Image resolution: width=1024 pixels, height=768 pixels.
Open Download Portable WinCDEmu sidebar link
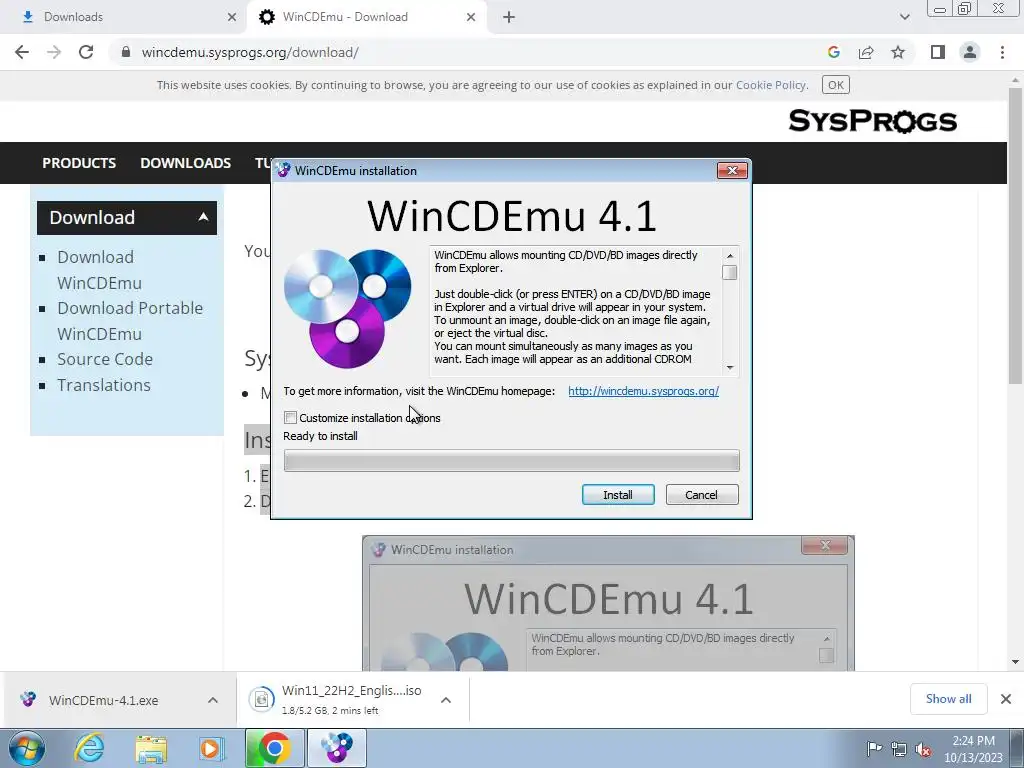(130, 321)
